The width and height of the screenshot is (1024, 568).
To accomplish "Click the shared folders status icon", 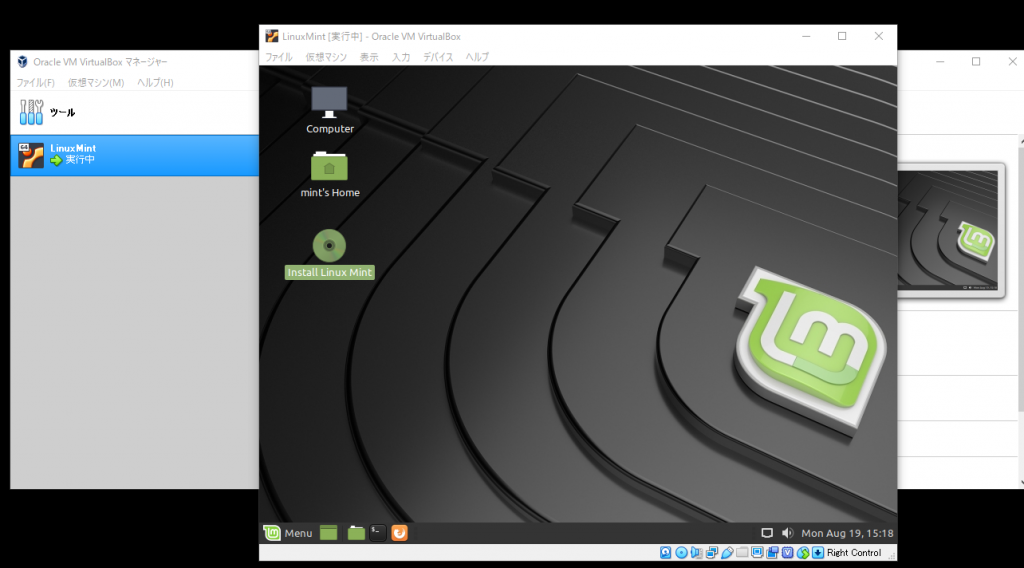I will point(742,552).
